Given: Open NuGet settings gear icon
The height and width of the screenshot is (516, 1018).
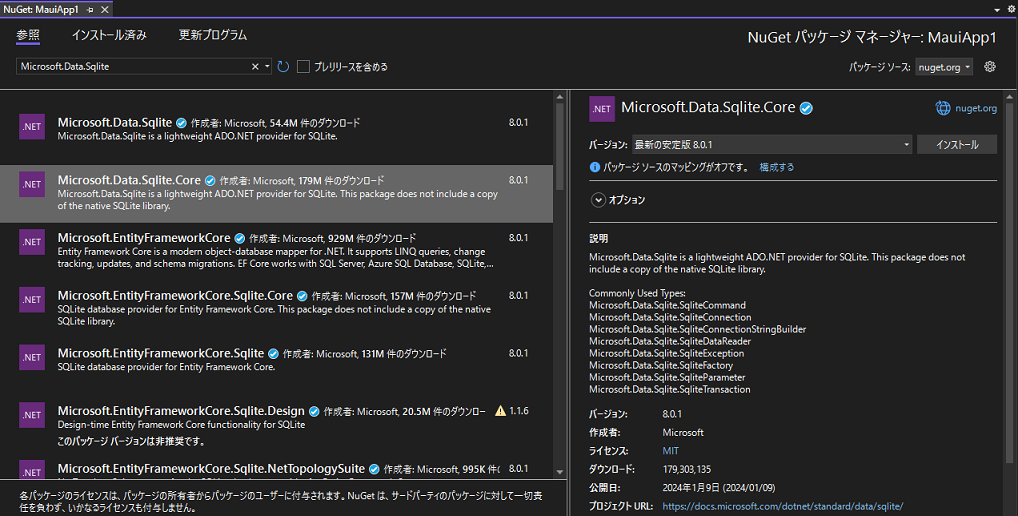Looking at the screenshot, I should [990, 66].
